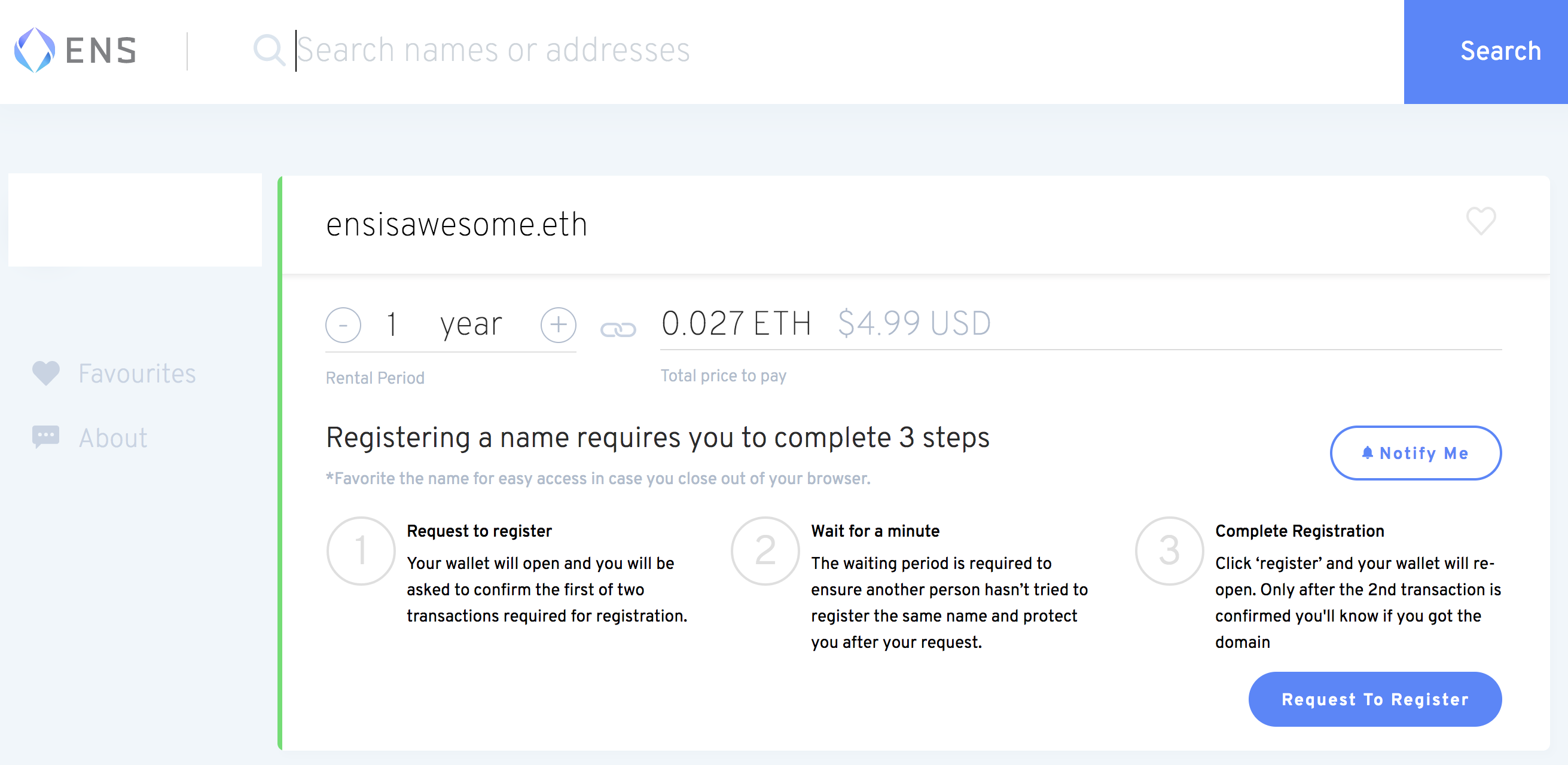Click the step 2 circle icon
This screenshot has width=1568, height=765.
[x=765, y=551]
